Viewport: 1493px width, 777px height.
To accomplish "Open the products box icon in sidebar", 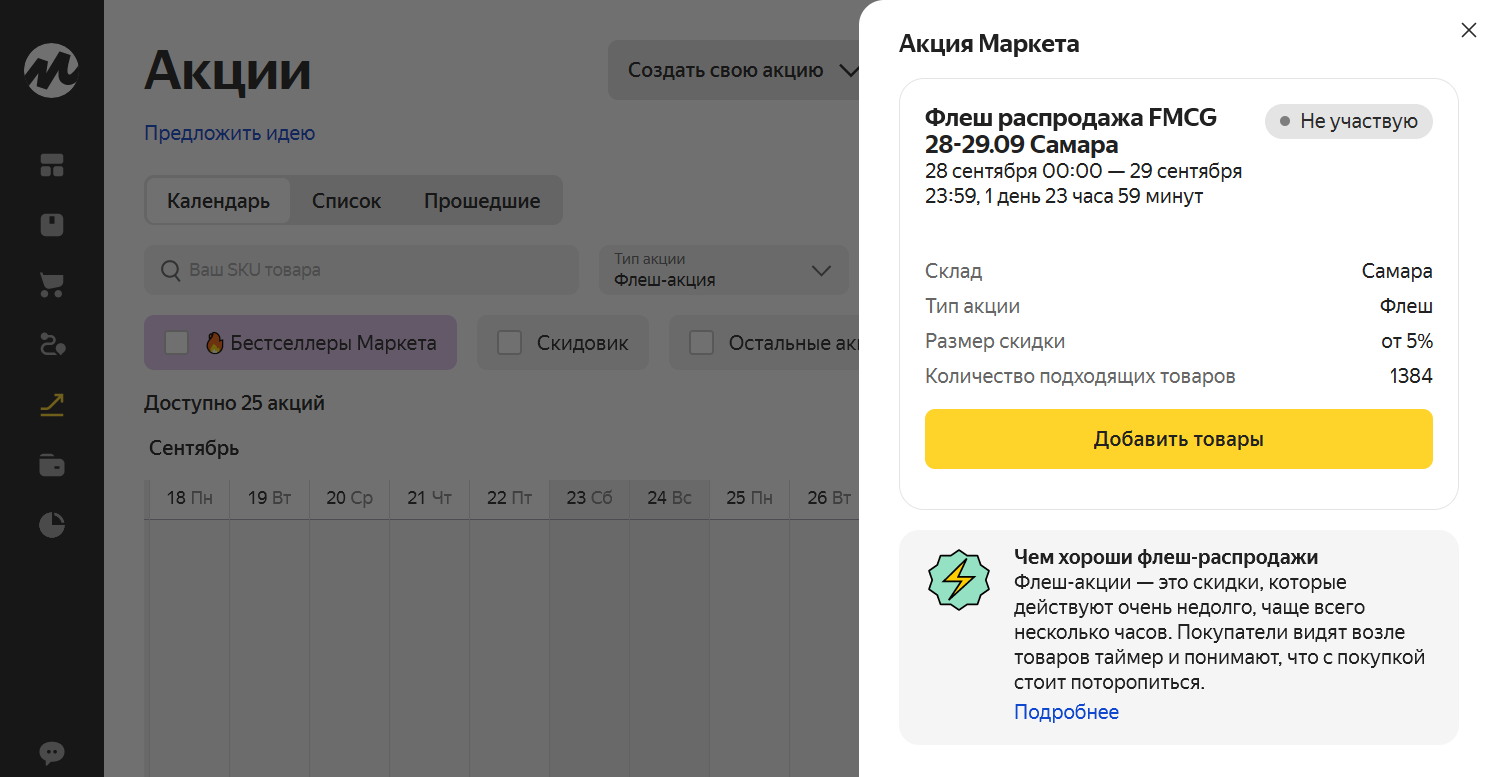I will [x=52, y=225].
